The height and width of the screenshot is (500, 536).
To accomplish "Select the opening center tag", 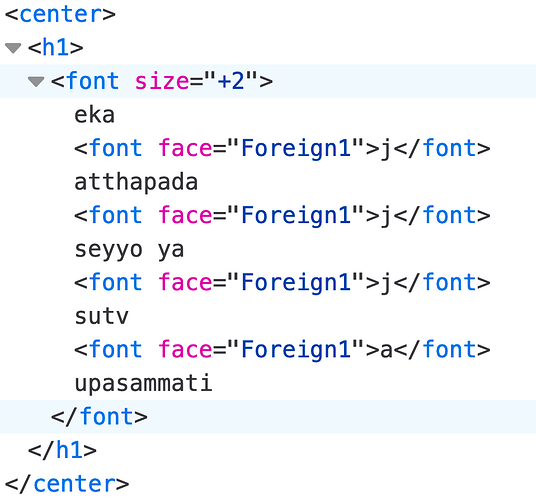I will tap(60, 14).
